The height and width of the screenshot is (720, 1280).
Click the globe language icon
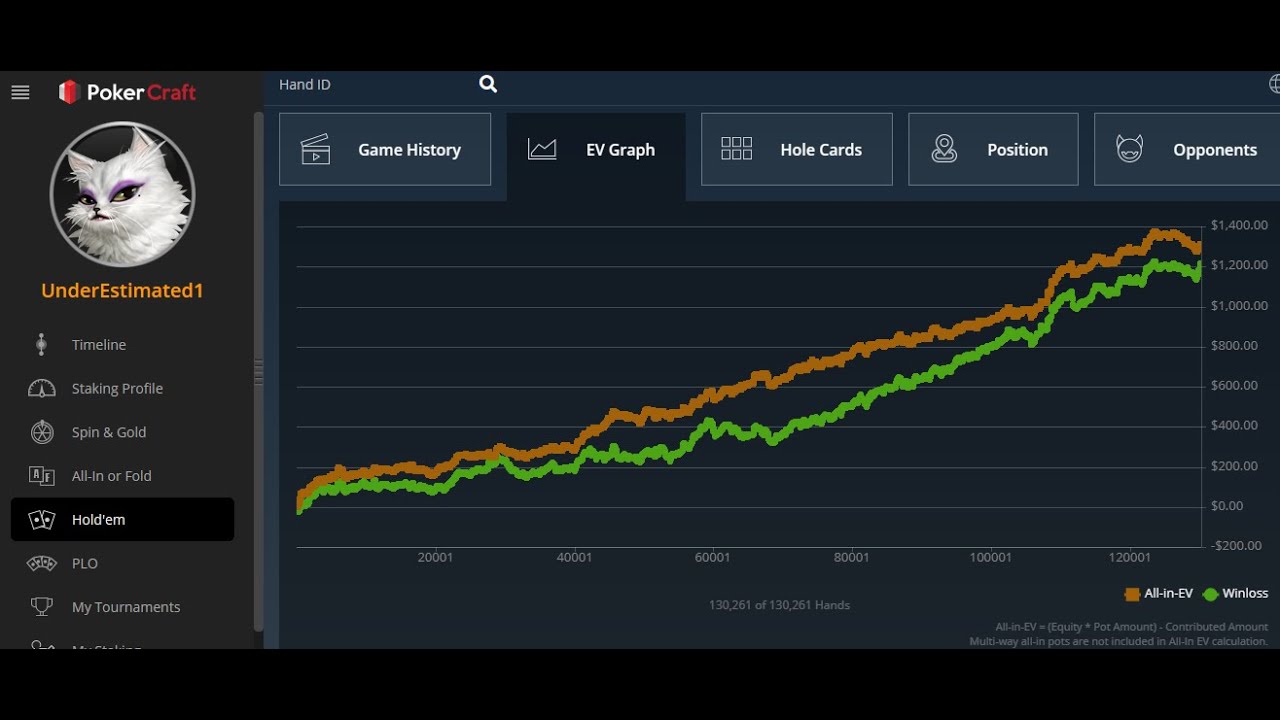coord(1274,84)
